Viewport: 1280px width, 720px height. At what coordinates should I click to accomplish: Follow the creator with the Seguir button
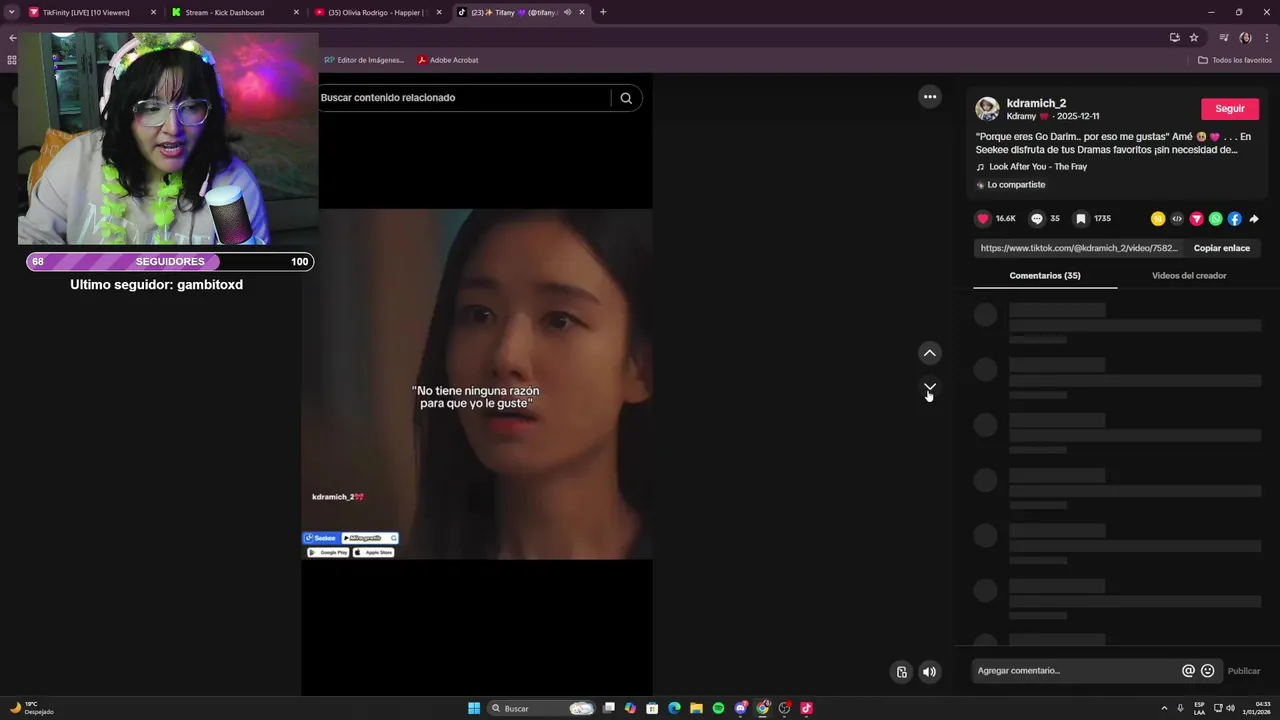(x=1230, y=109)
